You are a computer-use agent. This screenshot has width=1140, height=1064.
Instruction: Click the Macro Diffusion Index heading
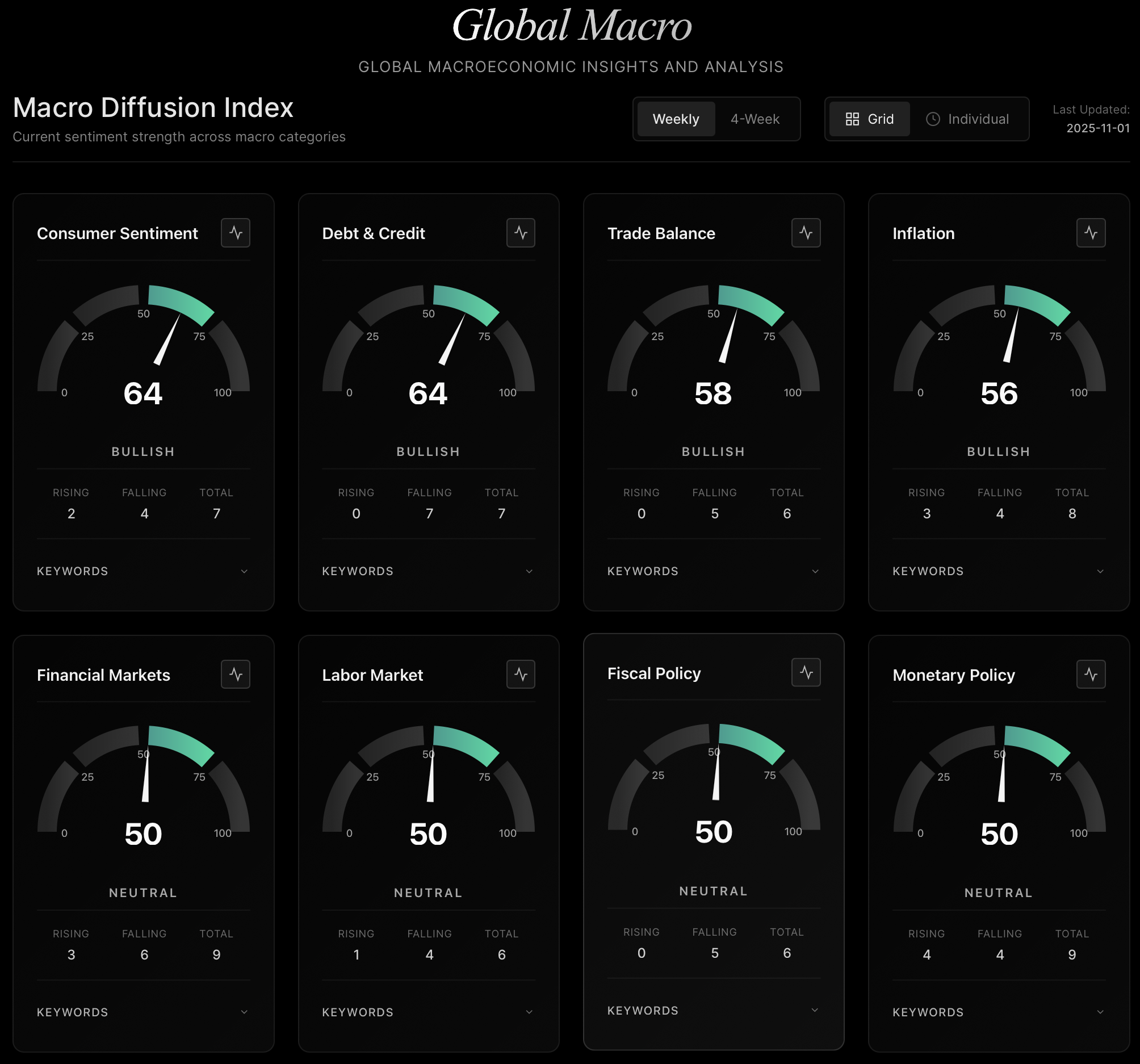153,108
